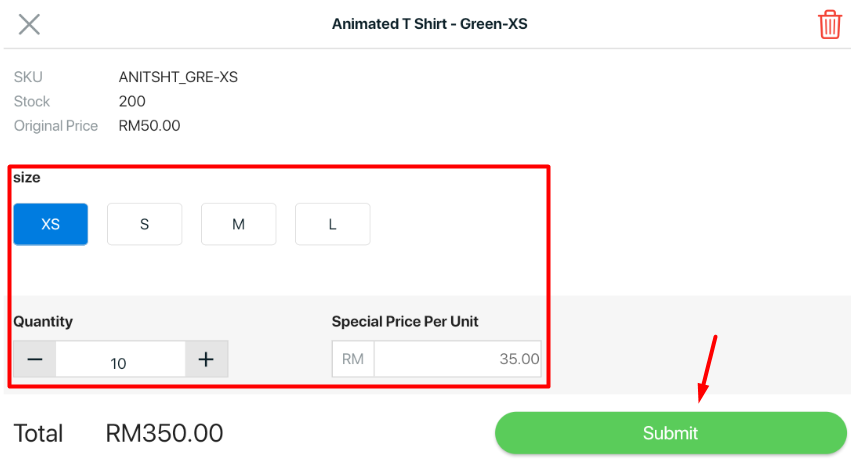Viewport: 851px width, 473px height.
Task: Decrease quantity with the minus button
Action: pyautogui.click(x=35, y=359)
